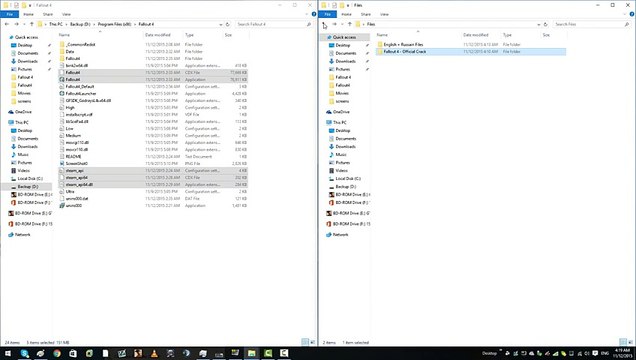636x360 pixels.
Task: Open help in the Fallout 4 window
Action: click(314, 14)
